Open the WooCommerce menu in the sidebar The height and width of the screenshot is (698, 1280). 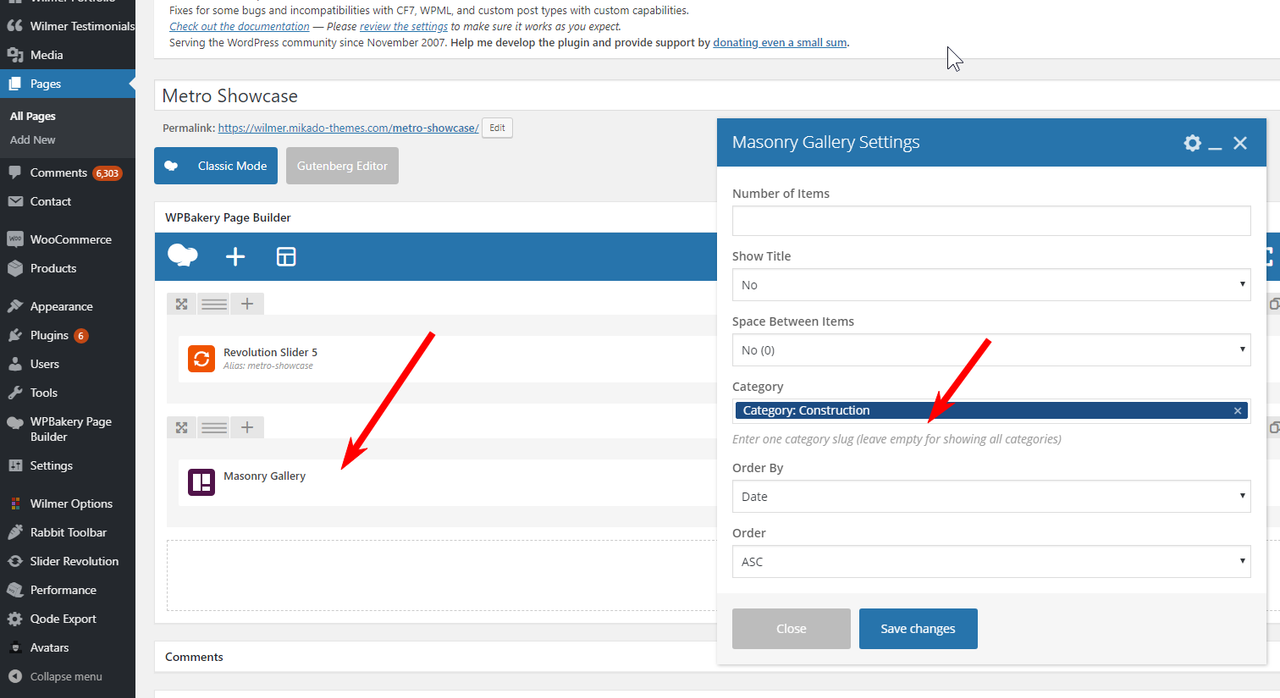click(67, 240)
